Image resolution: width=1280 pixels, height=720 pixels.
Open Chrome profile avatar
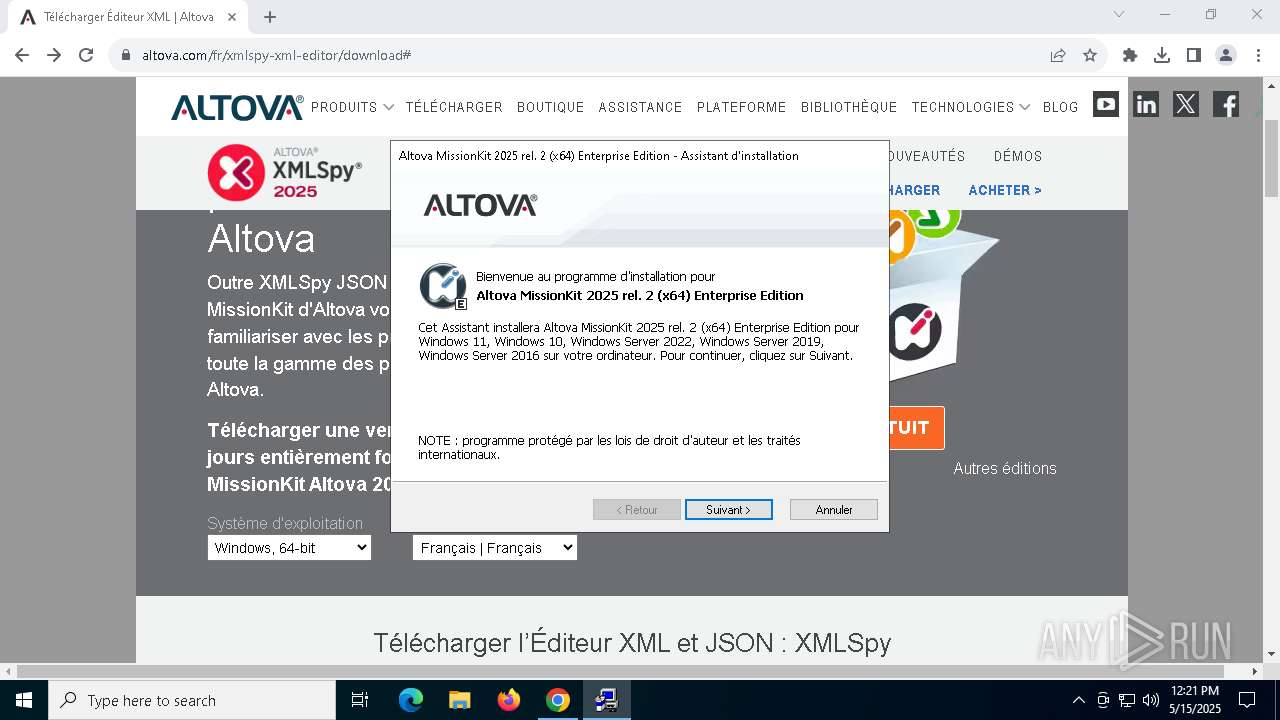click(1226, 55)
